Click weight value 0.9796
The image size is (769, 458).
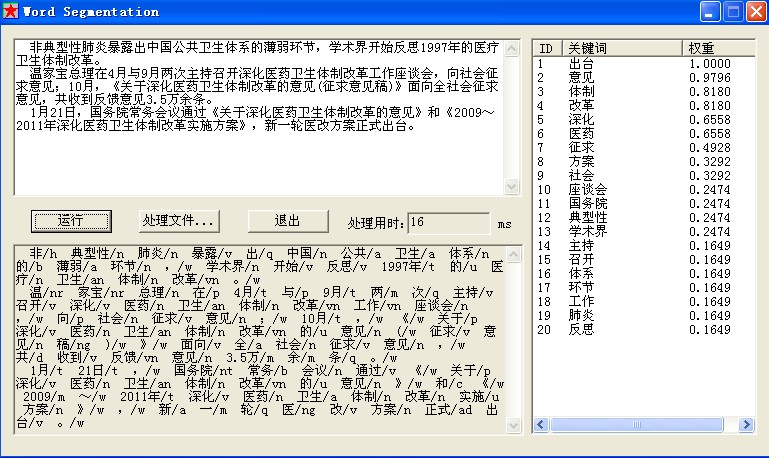(710, 77)
